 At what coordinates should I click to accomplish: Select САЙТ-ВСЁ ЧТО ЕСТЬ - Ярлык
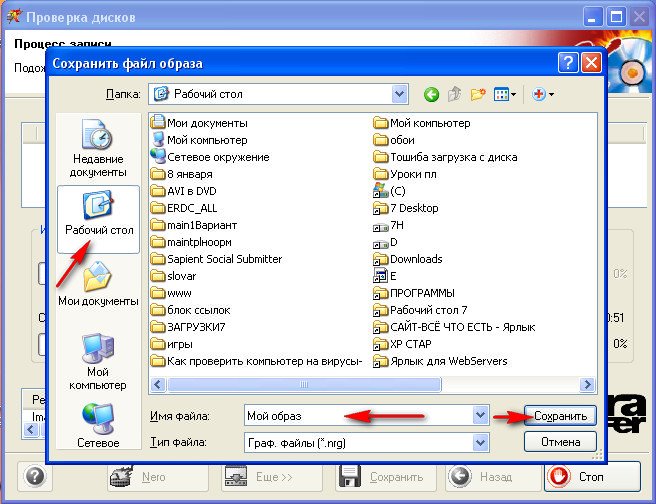(x=455, y=327)
